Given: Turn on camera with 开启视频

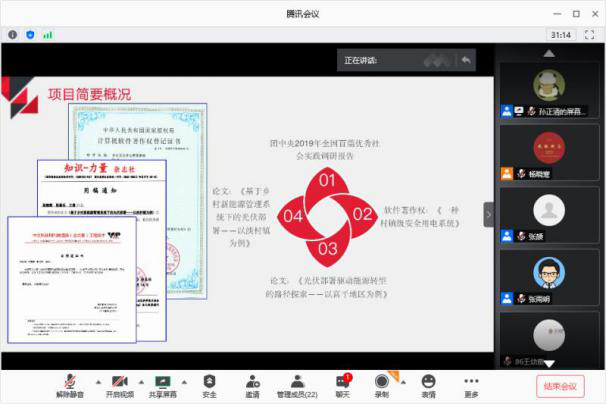Looking at the screenshot, I should point(120,381).
